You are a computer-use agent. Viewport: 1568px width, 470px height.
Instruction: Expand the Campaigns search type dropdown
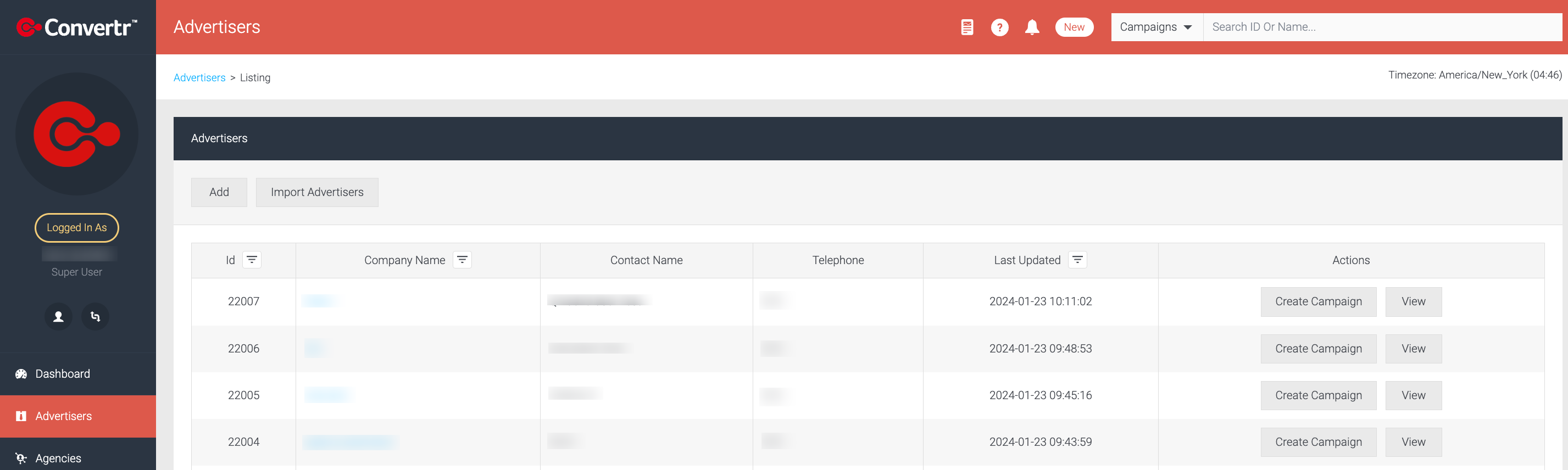1156,27
